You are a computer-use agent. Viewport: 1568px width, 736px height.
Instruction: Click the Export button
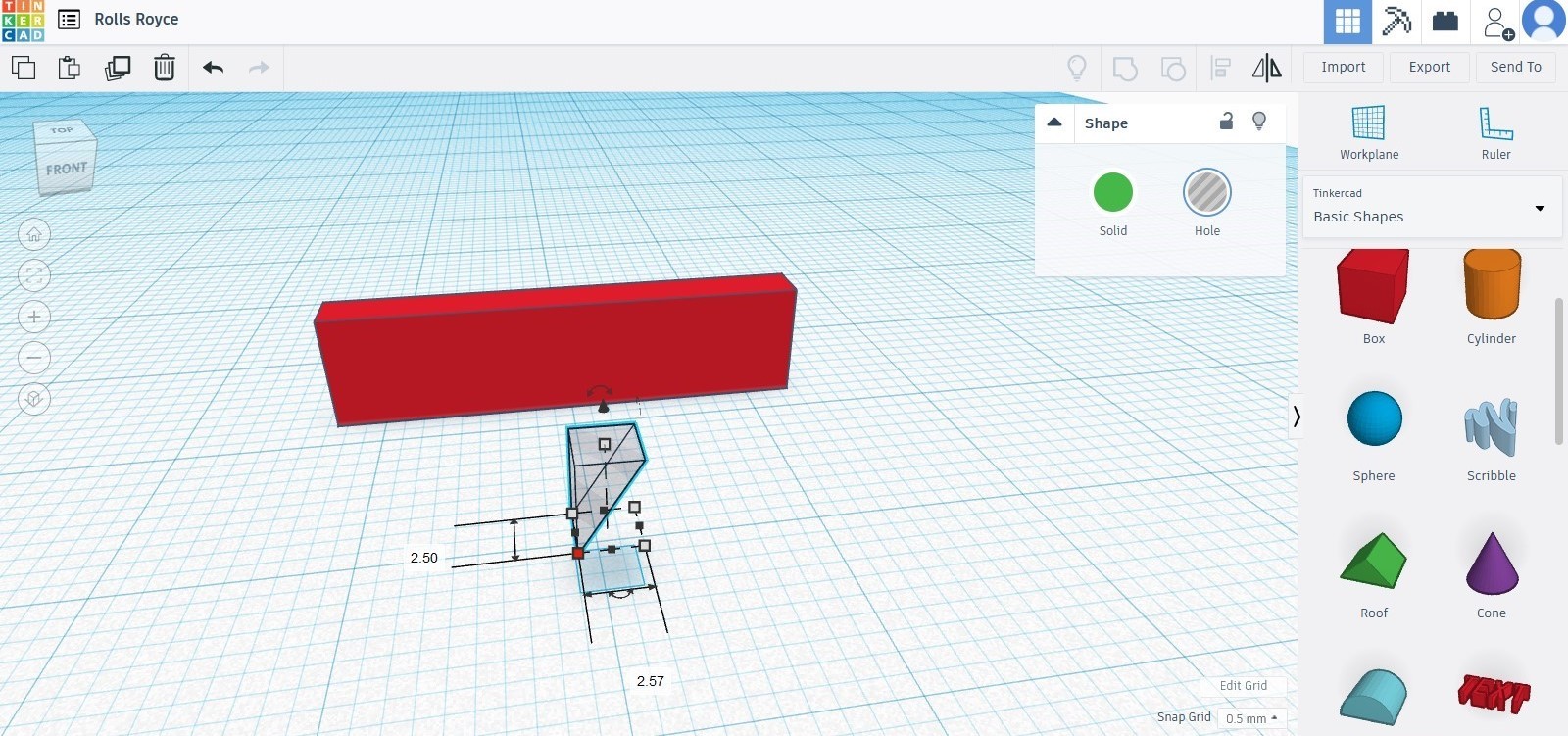(1430, 67)
